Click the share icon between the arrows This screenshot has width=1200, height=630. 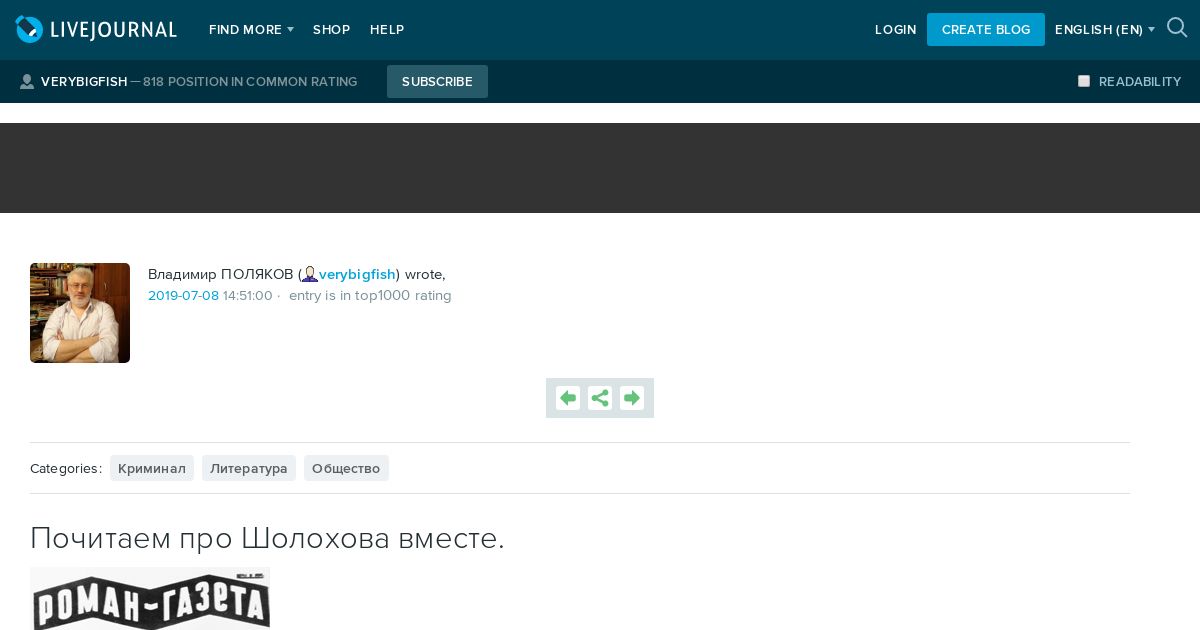click(x=600, y=398)
